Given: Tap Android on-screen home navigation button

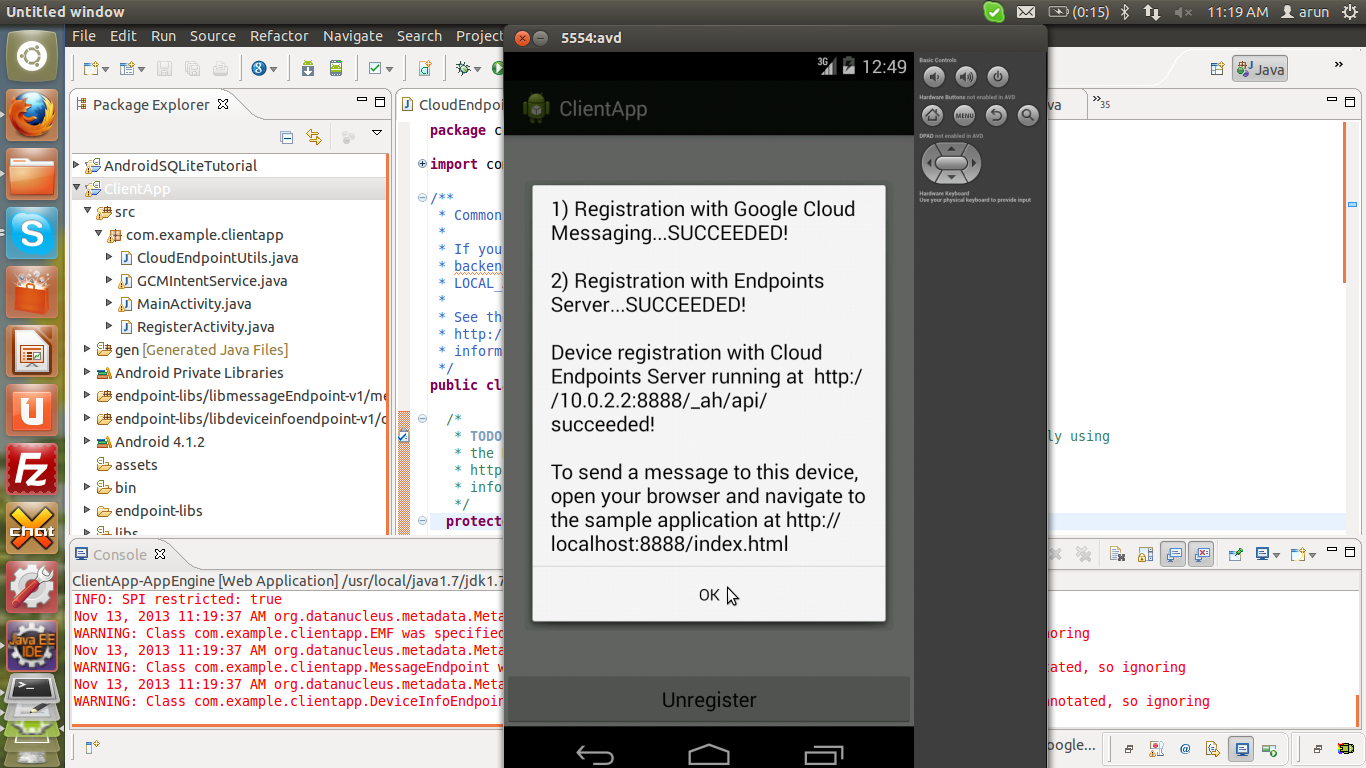Looking at the screenshot, I should [709, 754].
